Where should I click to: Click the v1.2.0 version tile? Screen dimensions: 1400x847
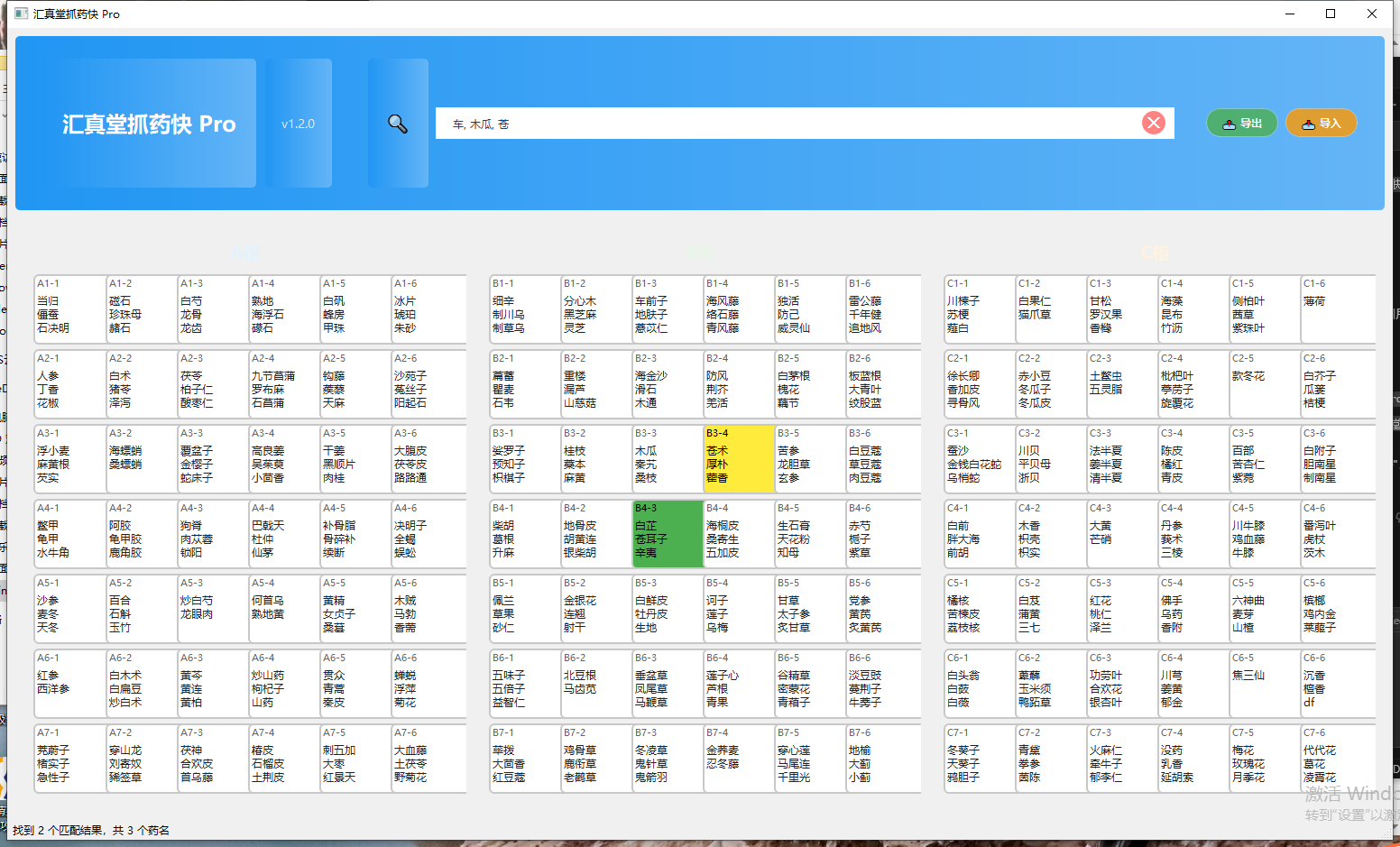(299, 124)
